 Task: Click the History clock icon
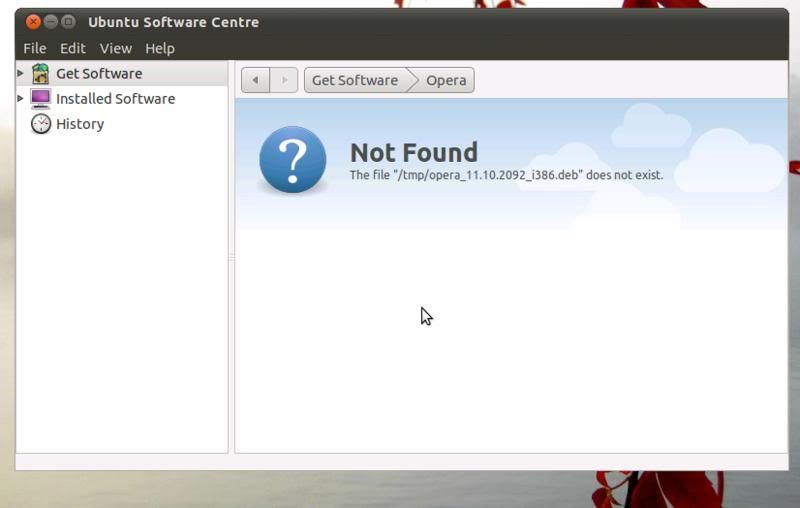pyautogui.click(x=40, y=124)
